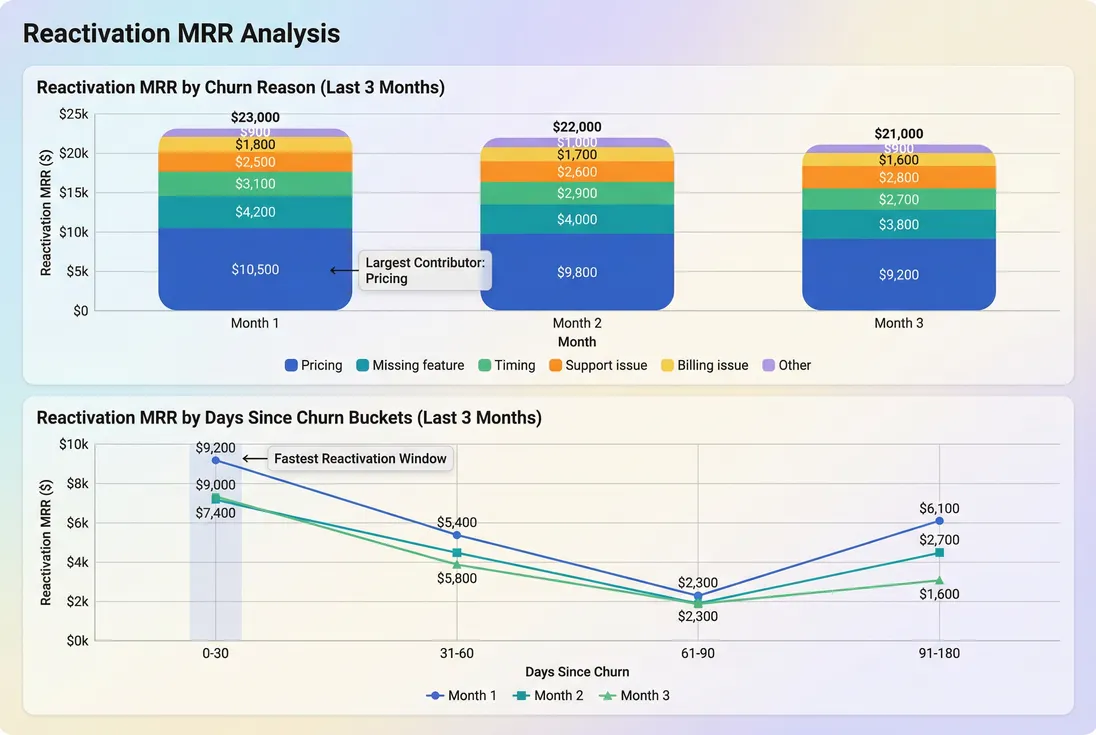Select the Pricing legend color square
The width and height of the screenshot is (1096, 735).
(292, 365)
